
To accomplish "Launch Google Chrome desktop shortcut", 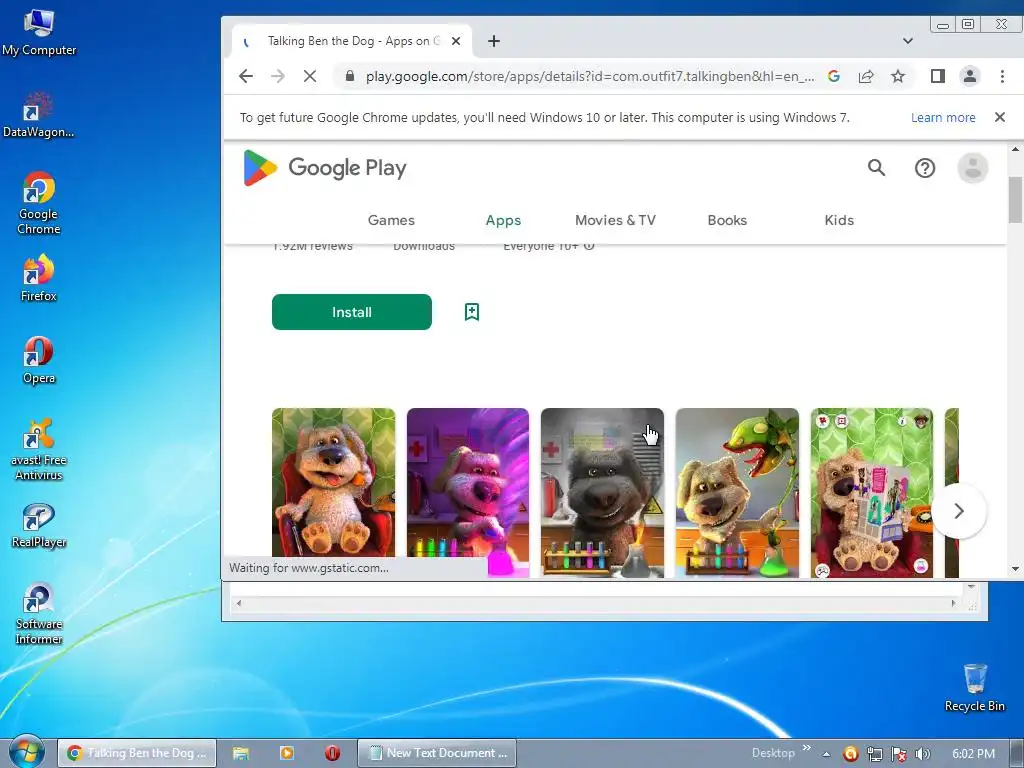I will pos(39,203).
